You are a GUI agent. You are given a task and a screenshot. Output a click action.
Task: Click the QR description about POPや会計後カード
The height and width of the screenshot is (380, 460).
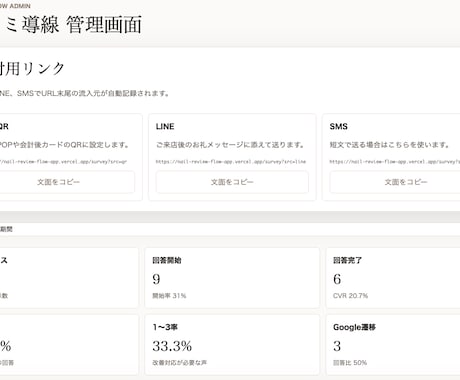pyautogui.click(x=64, y=145)
